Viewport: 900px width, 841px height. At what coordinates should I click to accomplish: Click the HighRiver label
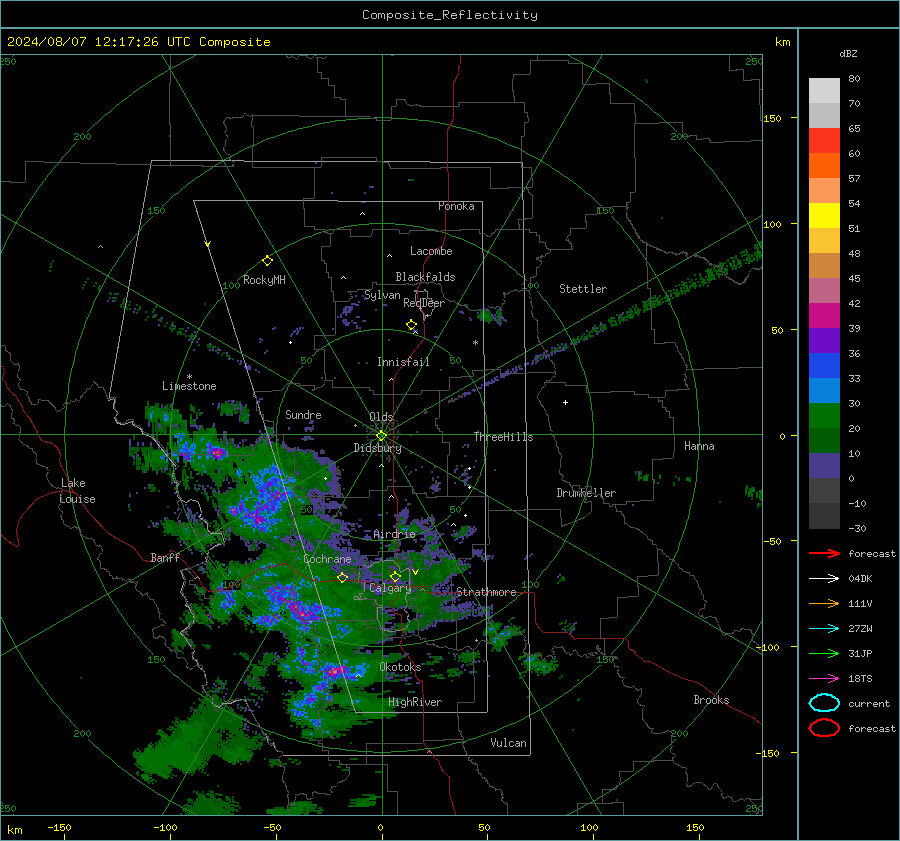pos(415,702)
